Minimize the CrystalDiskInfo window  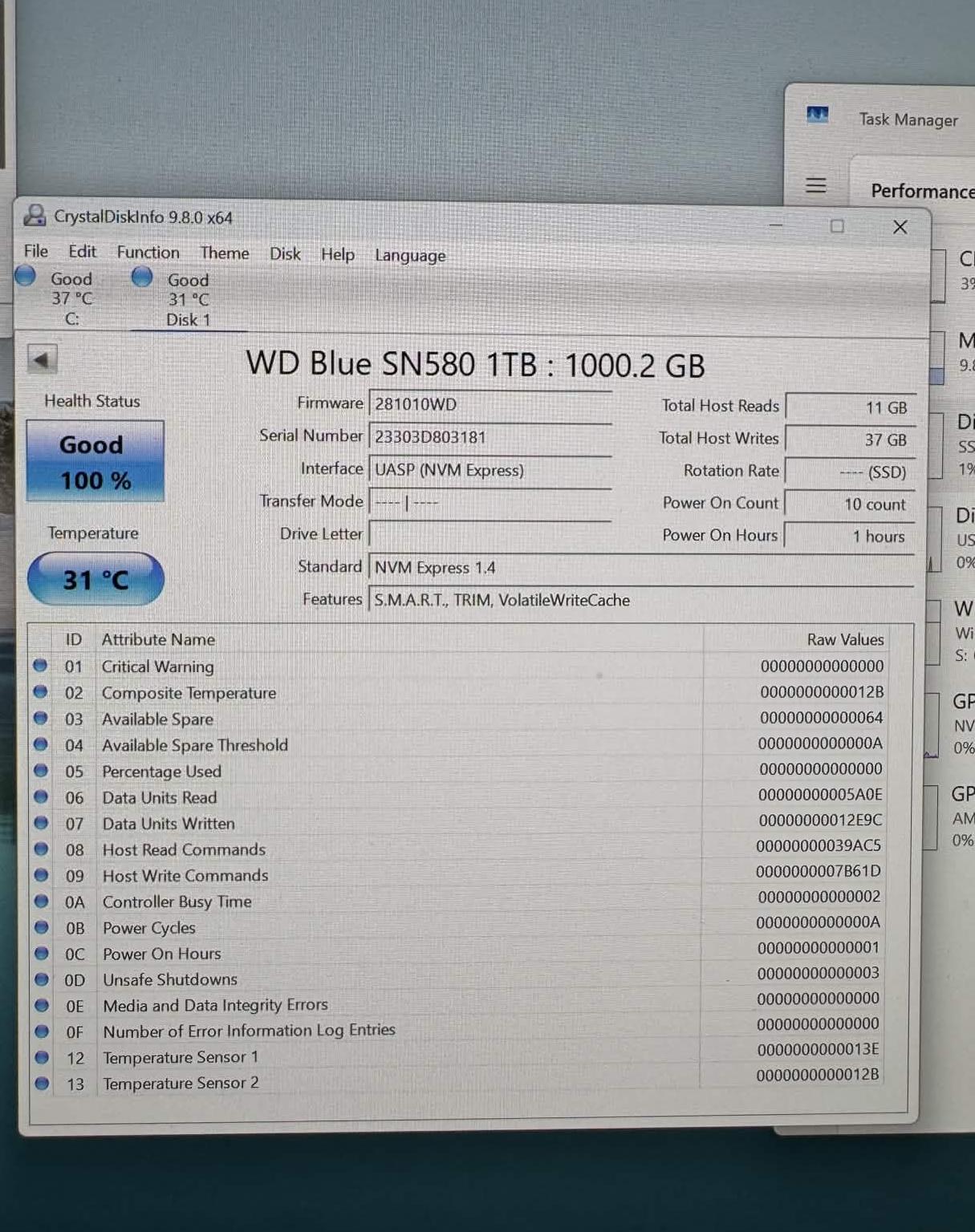tap(776, 225)
